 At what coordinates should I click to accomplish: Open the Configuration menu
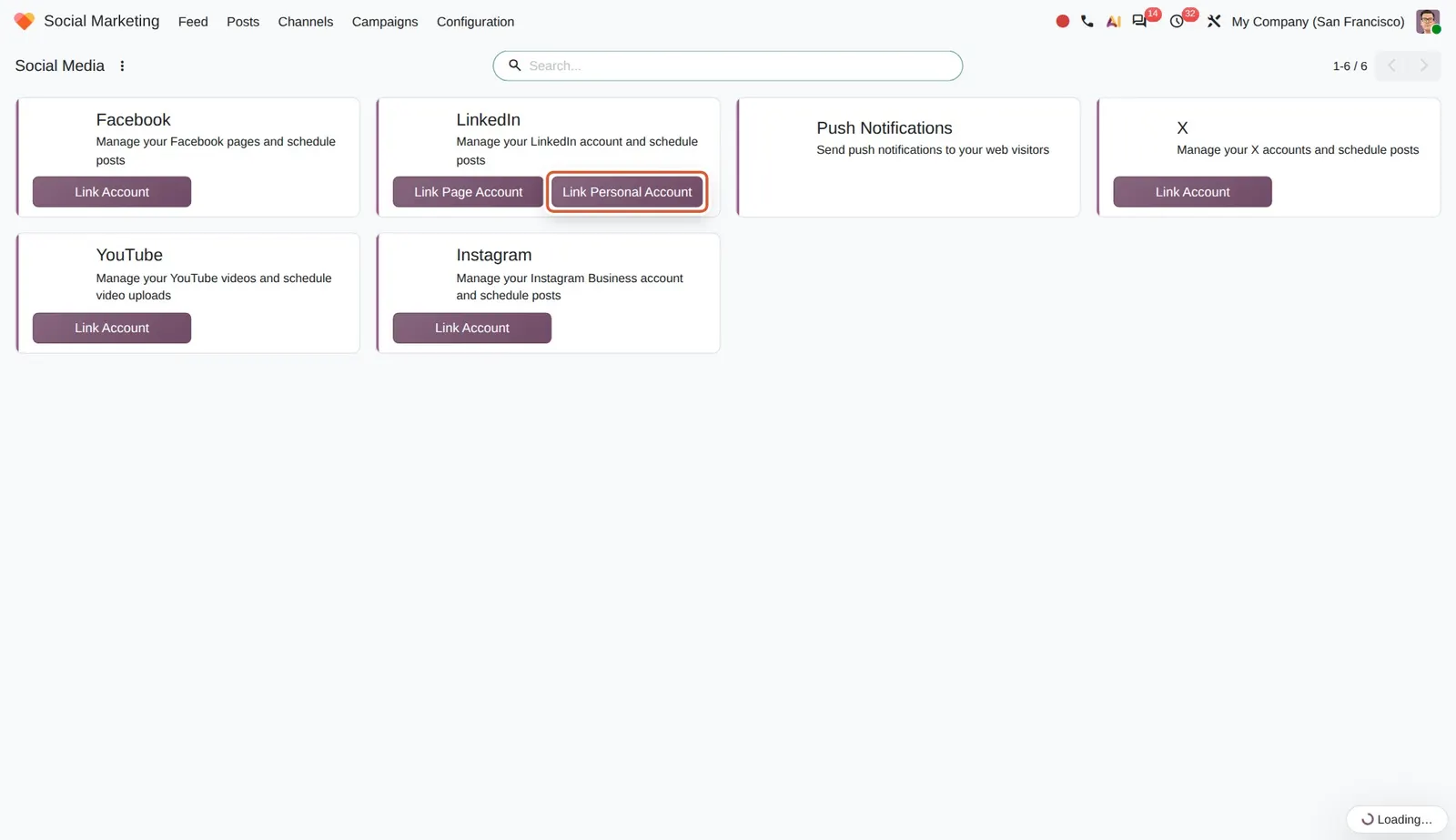pyautogui.click(x=475, y=22)
